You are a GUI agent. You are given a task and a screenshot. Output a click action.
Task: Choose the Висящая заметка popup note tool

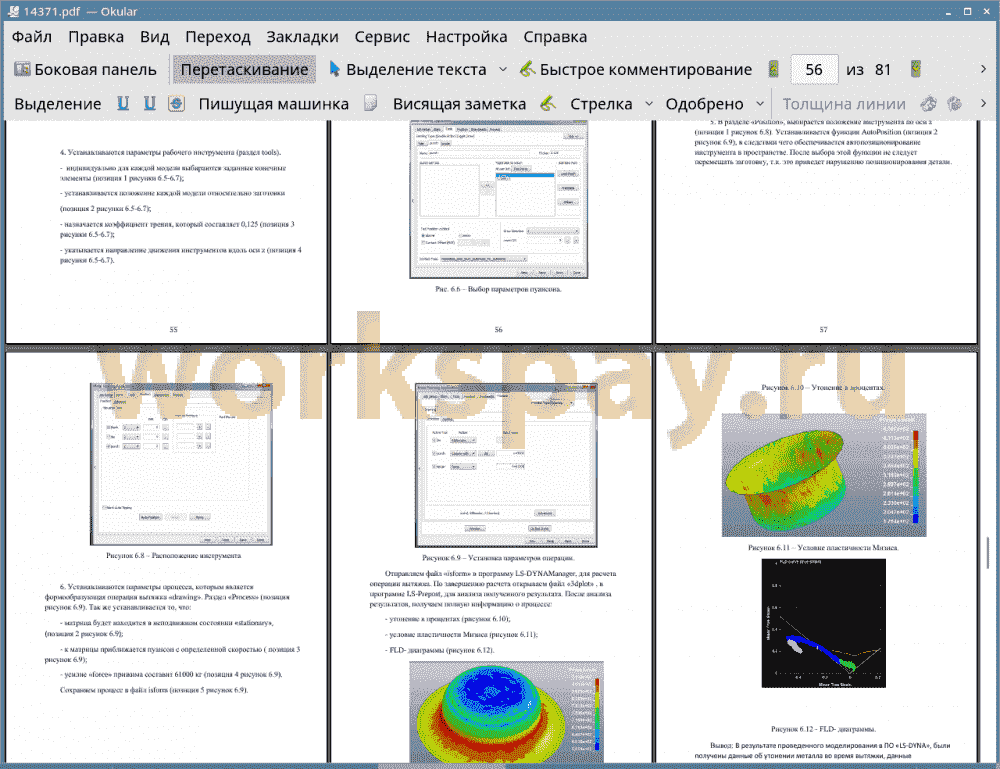(459, 104)
